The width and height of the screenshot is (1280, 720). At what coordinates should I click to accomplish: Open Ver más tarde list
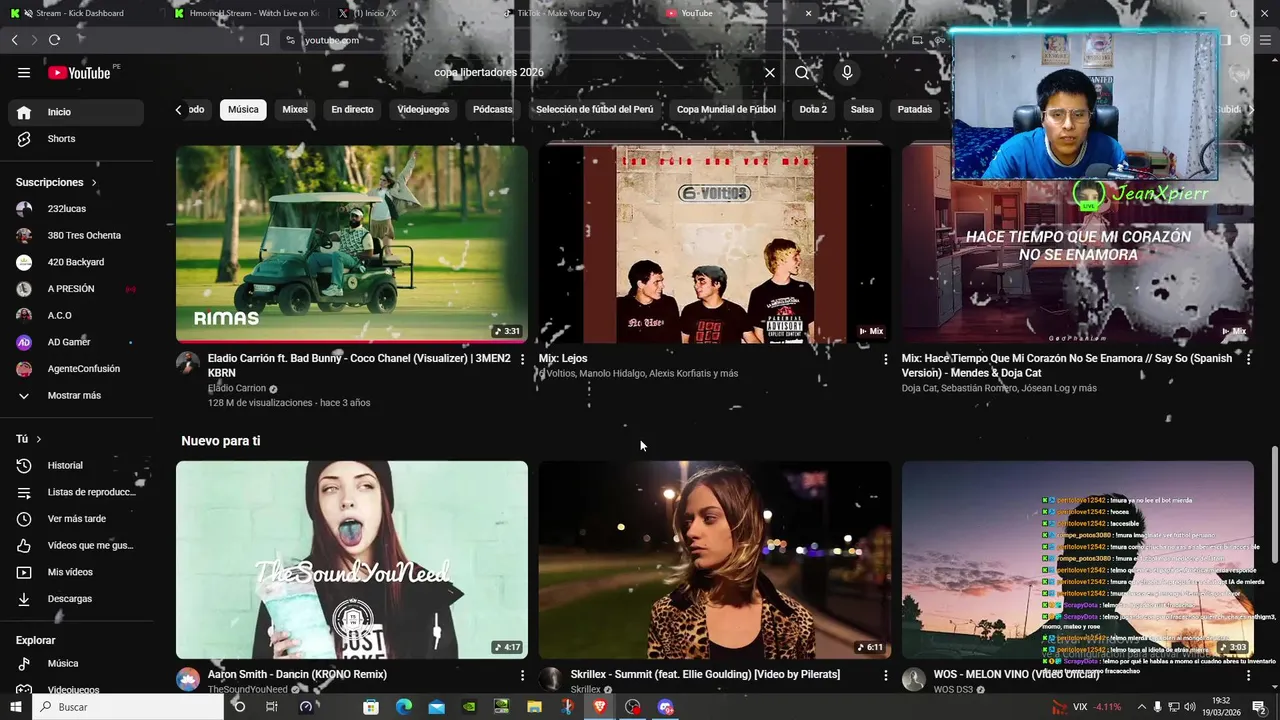[76, 519]
